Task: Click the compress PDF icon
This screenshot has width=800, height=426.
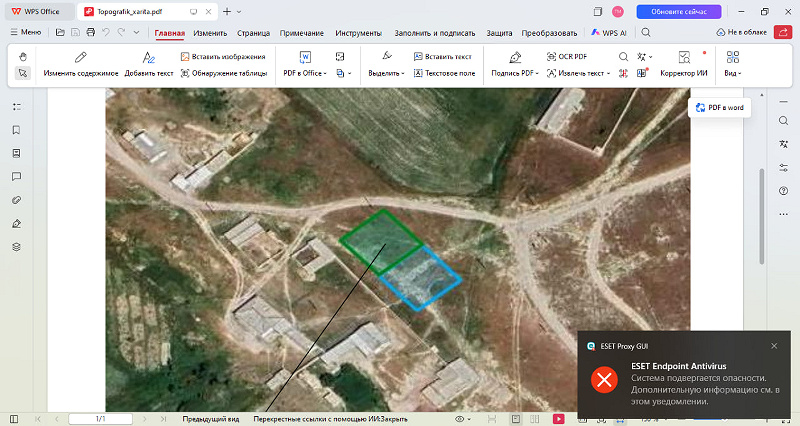Action: click(x=623, y=73)
